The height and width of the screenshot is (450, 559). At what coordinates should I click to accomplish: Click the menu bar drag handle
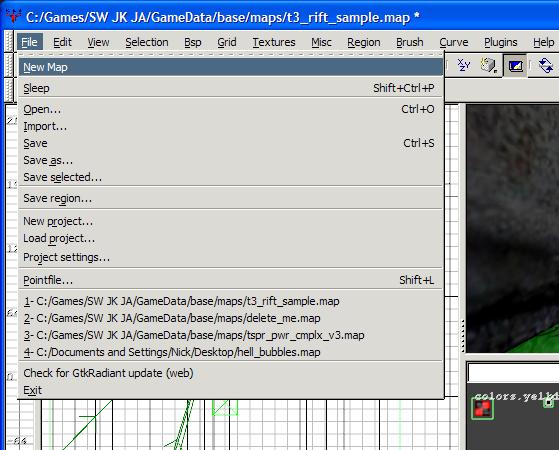[x=9, y=41]
